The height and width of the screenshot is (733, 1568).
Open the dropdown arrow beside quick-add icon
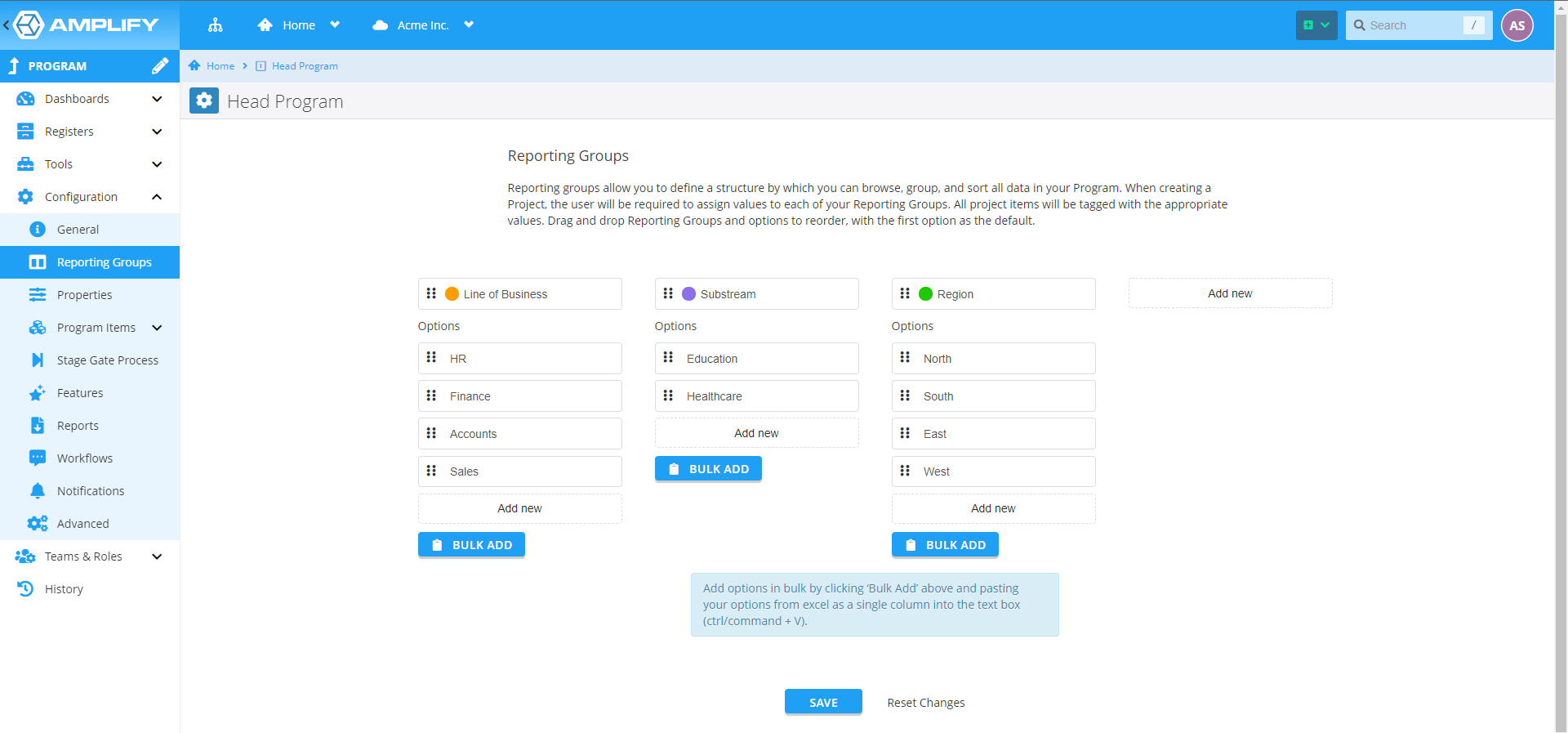[x=1325, y=25]
